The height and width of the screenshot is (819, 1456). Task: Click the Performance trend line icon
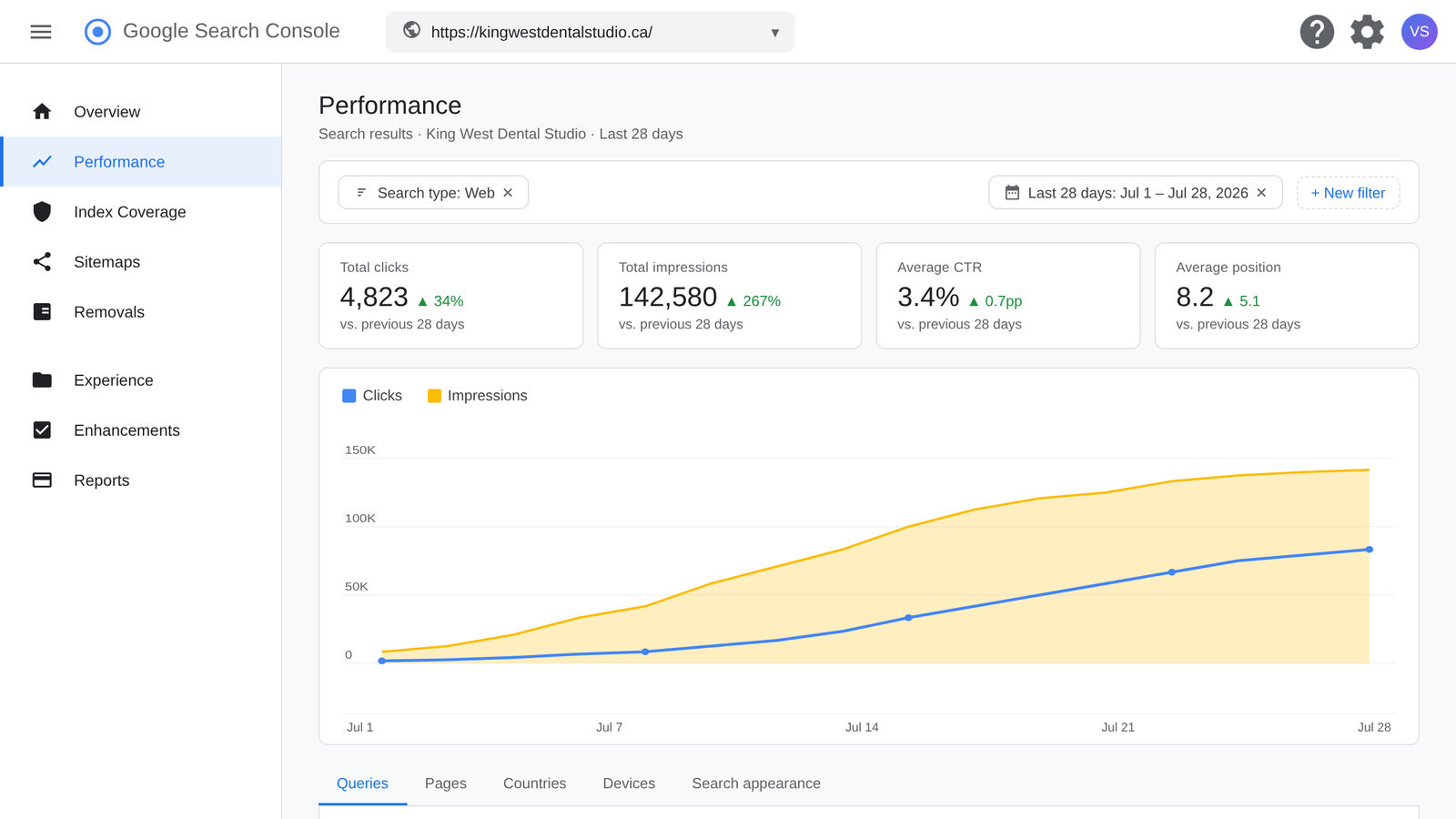[x=42, y=162]
